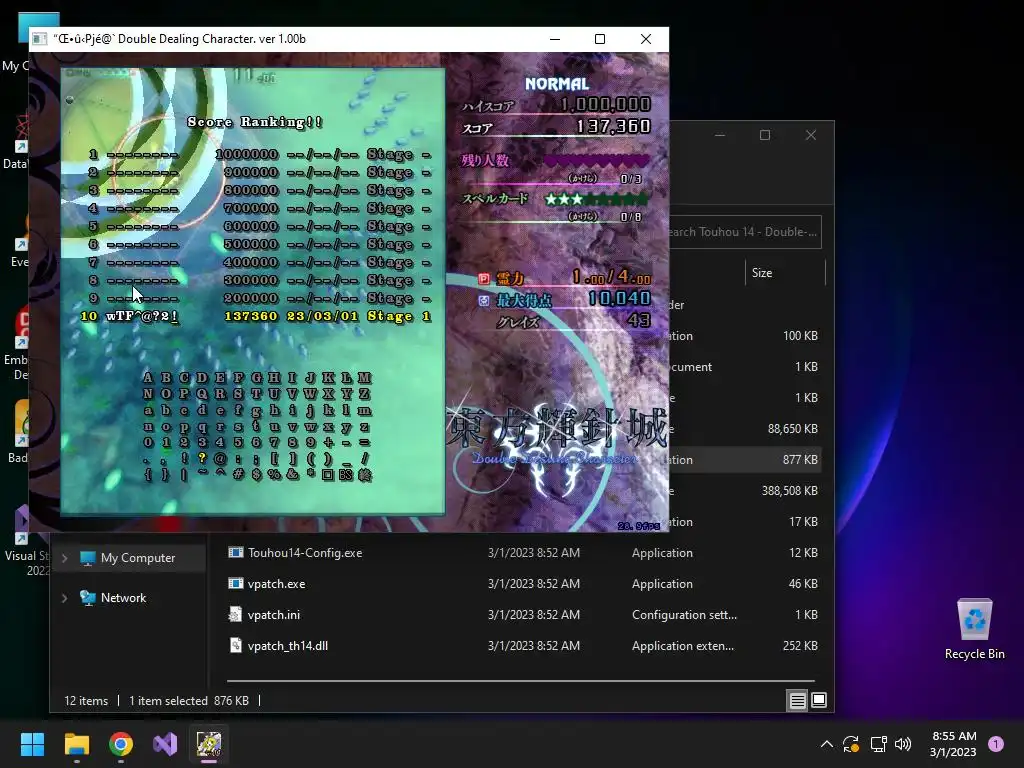Click the 88,650 KB file size cell

click(x=792, y=428)
